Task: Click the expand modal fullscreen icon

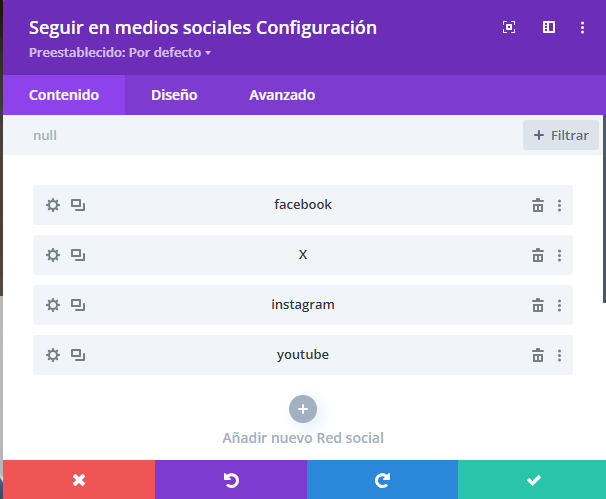Action: 509,27
